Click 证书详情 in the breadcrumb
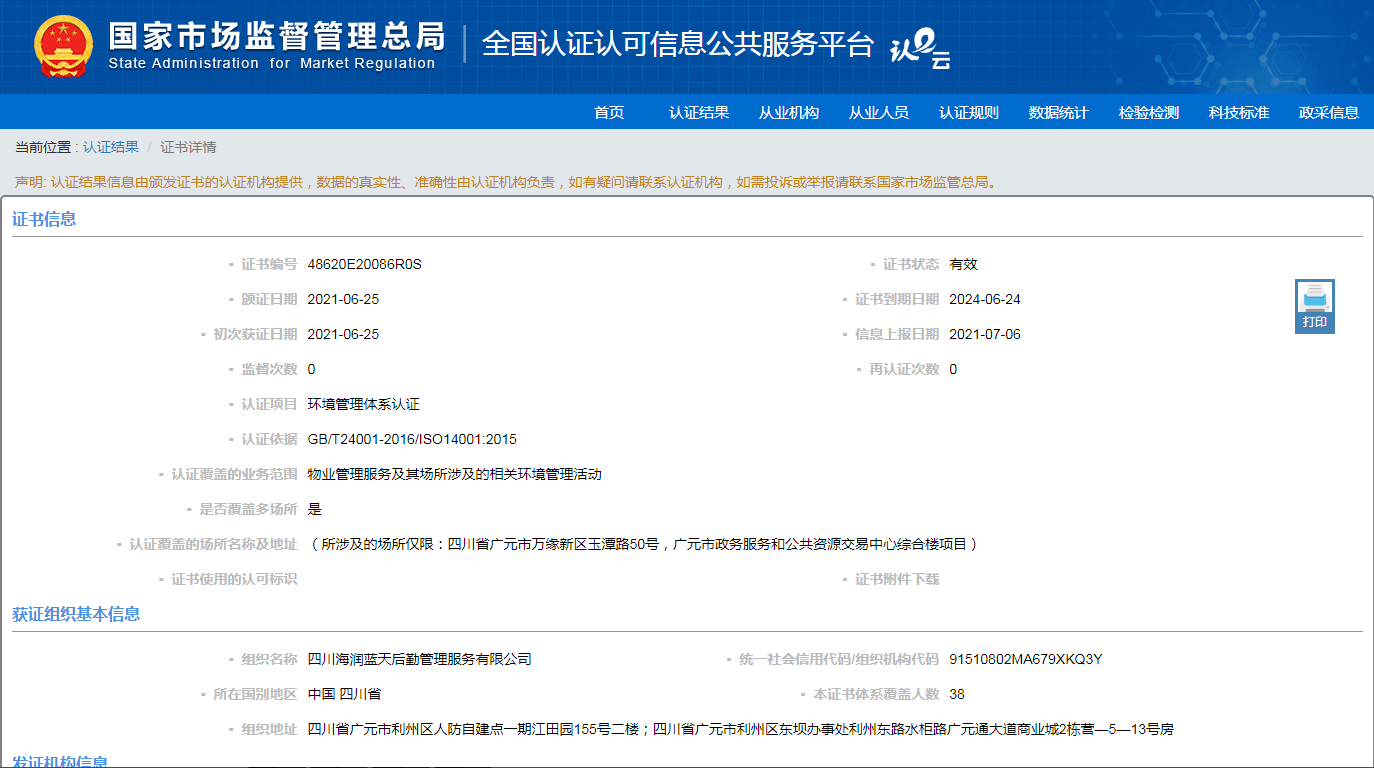This screenshot has width=1374, height=768. click(x=188, y=147)
